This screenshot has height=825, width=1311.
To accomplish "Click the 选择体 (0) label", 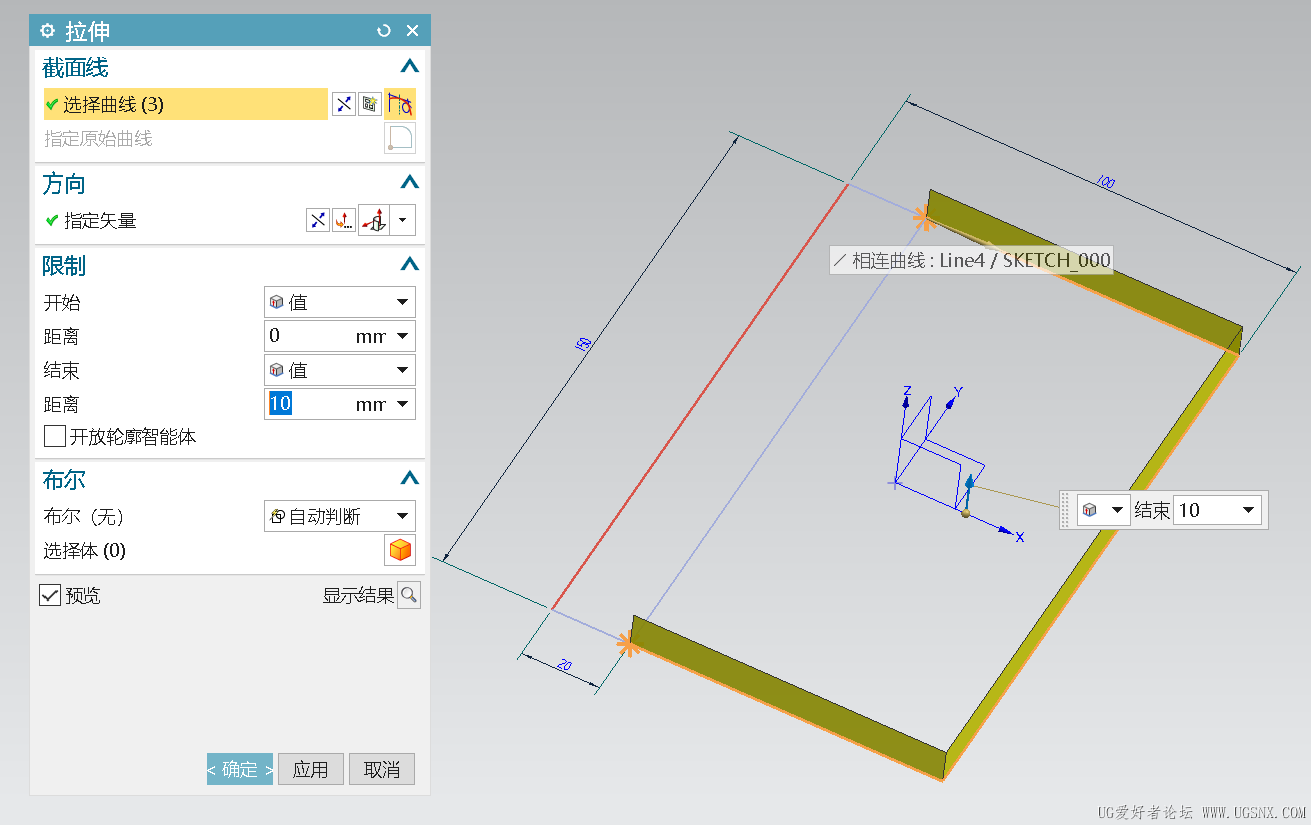I will tap(84, 550).
